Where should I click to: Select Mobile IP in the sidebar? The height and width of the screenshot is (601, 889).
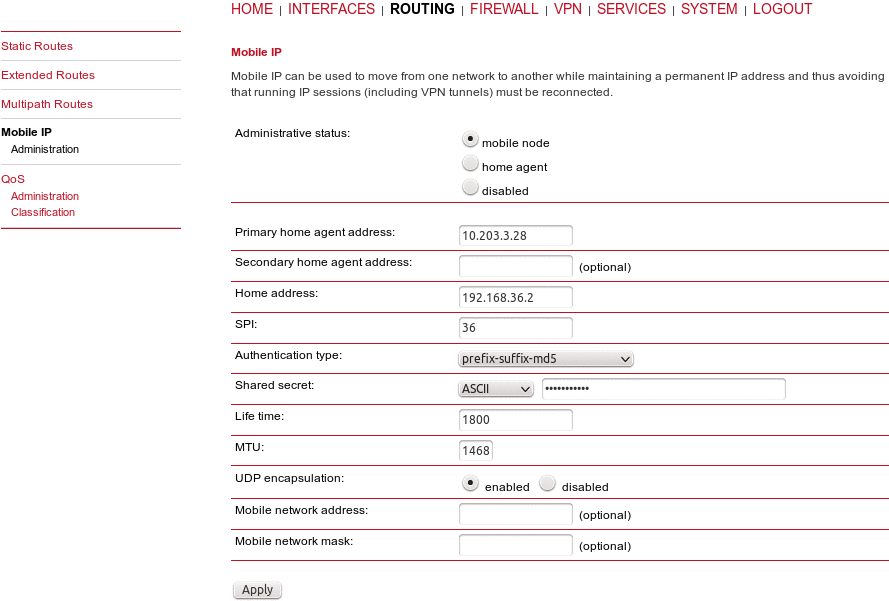(26, 132)
